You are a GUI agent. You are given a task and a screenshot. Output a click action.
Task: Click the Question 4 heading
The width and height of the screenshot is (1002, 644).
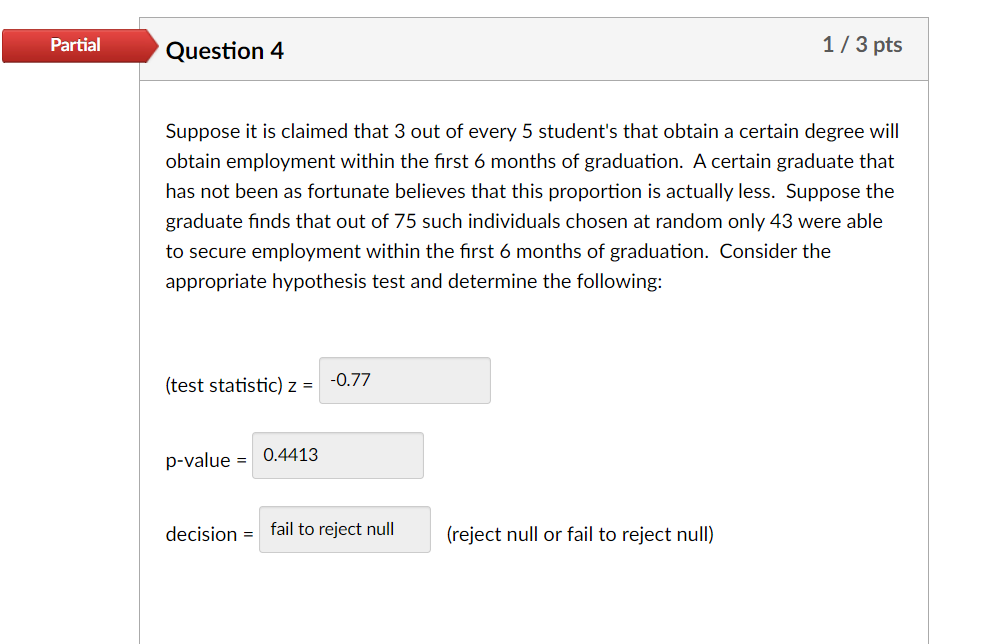(x=224, y=50)
